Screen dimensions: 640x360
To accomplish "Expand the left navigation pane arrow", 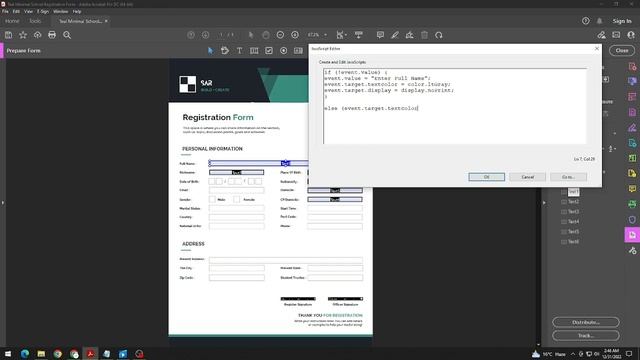I will [2, 202].
